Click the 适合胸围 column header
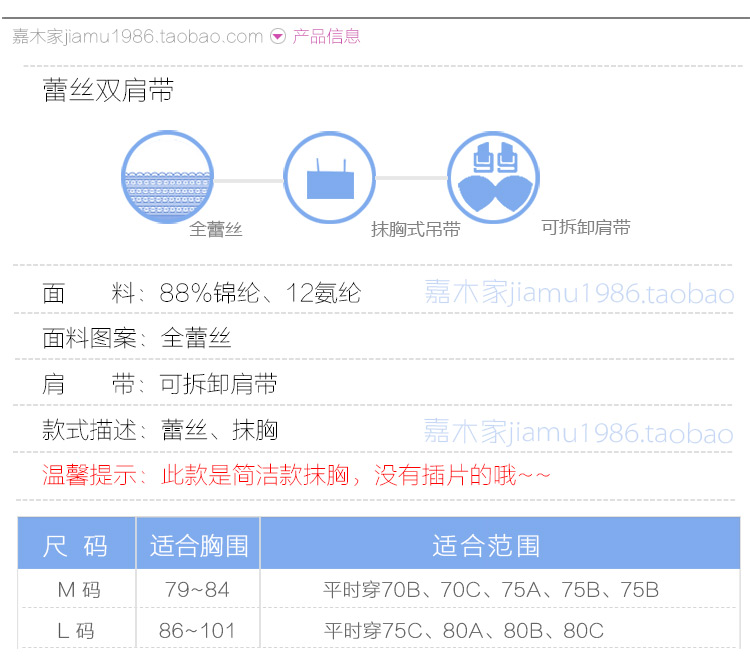The height and width of the screenshot is (661, 750). (198, 545)
